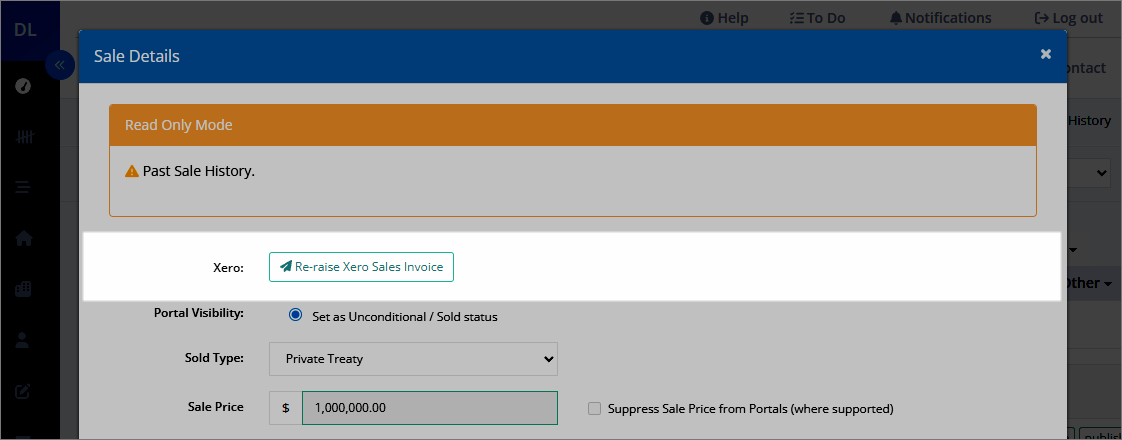
Task: Click the Past Sale History warning text
Action: [199, 171]
